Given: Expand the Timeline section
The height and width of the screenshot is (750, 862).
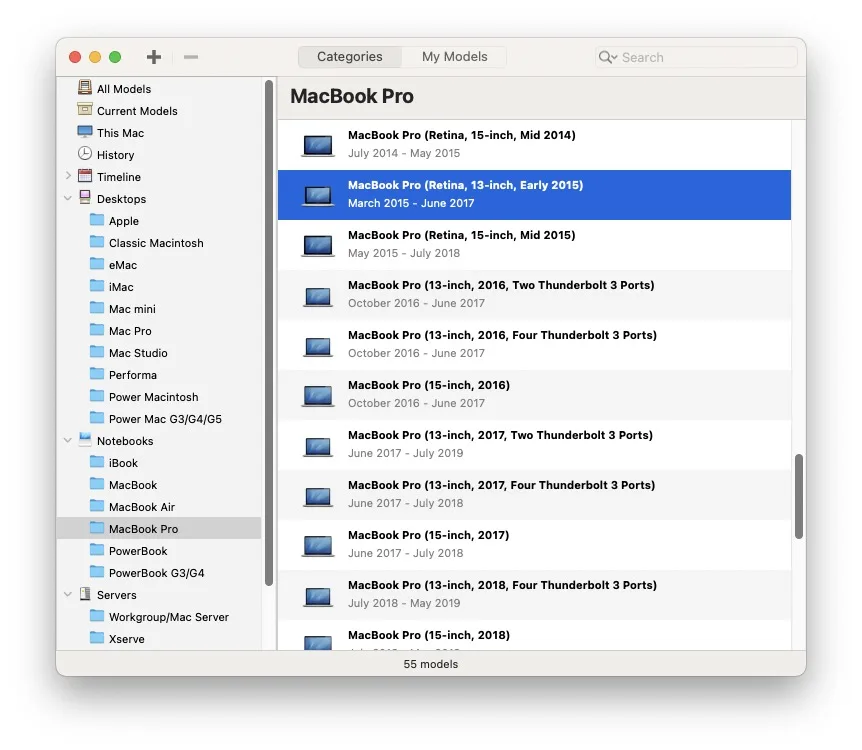Looking at the screenshot, I should tap(67, 176).
